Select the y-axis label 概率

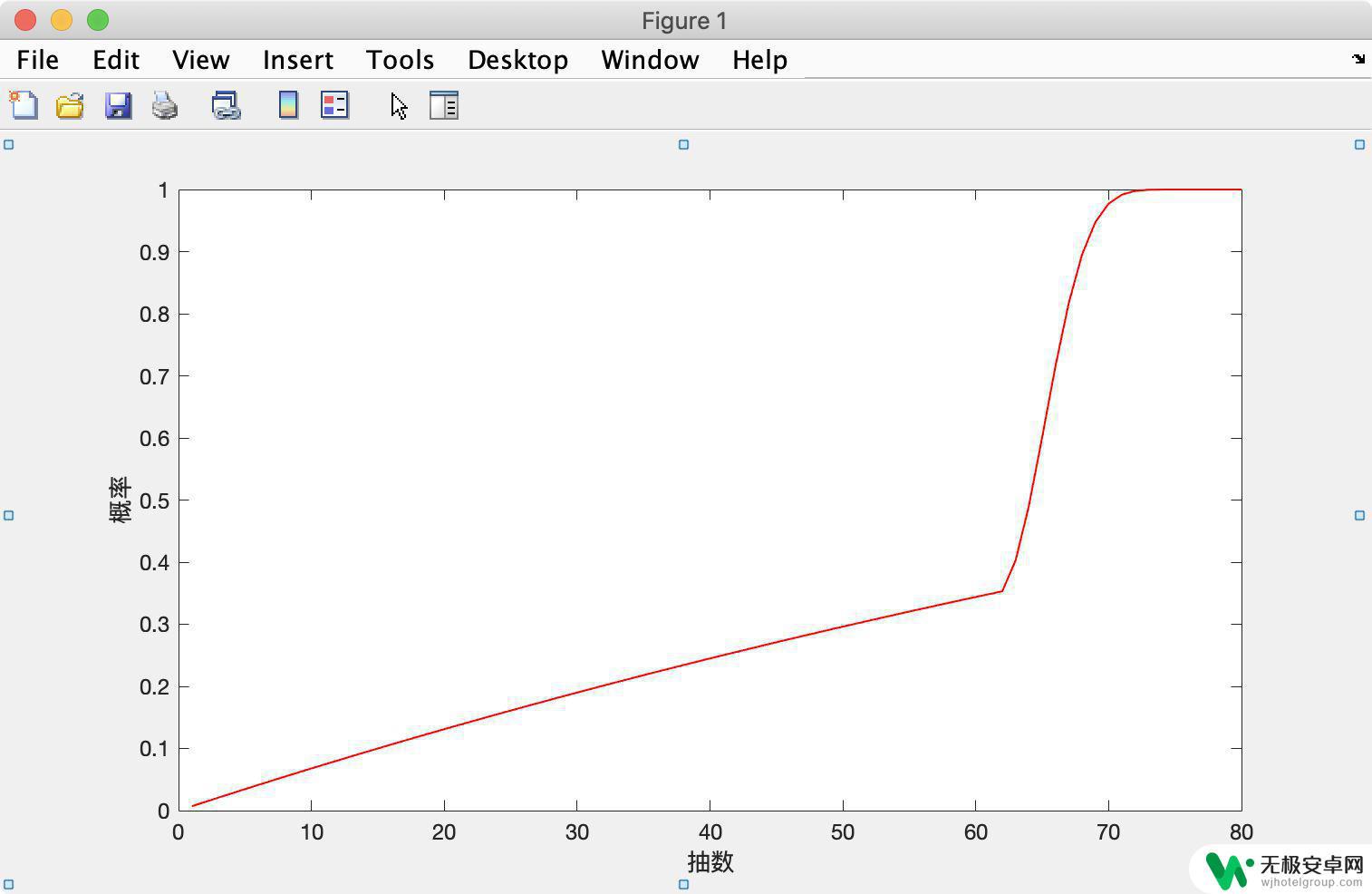(x=120, y=500)
